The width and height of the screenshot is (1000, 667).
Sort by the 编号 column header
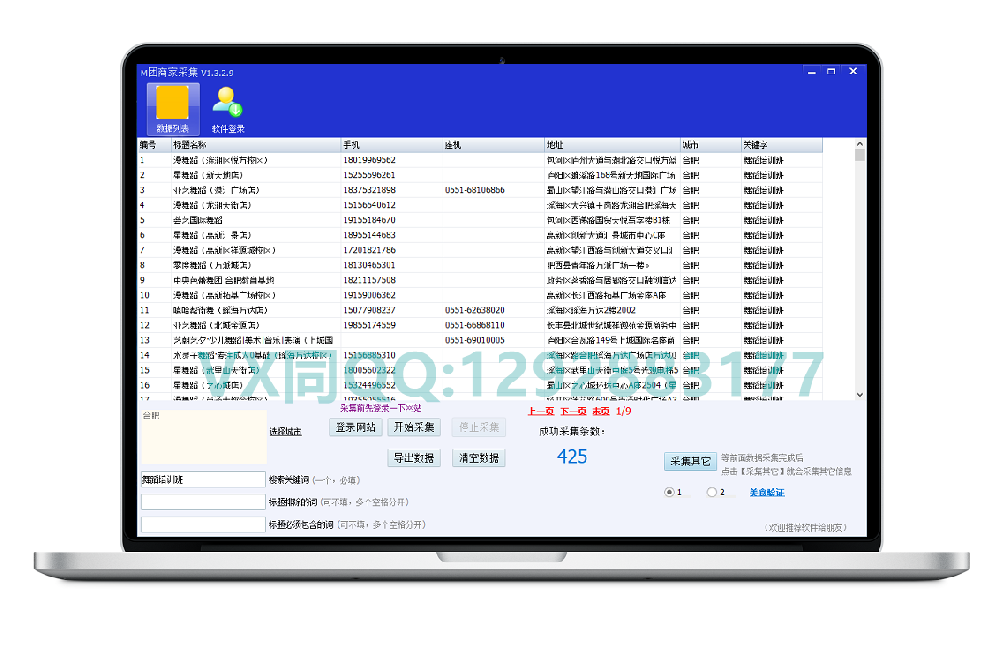(154, 145)
